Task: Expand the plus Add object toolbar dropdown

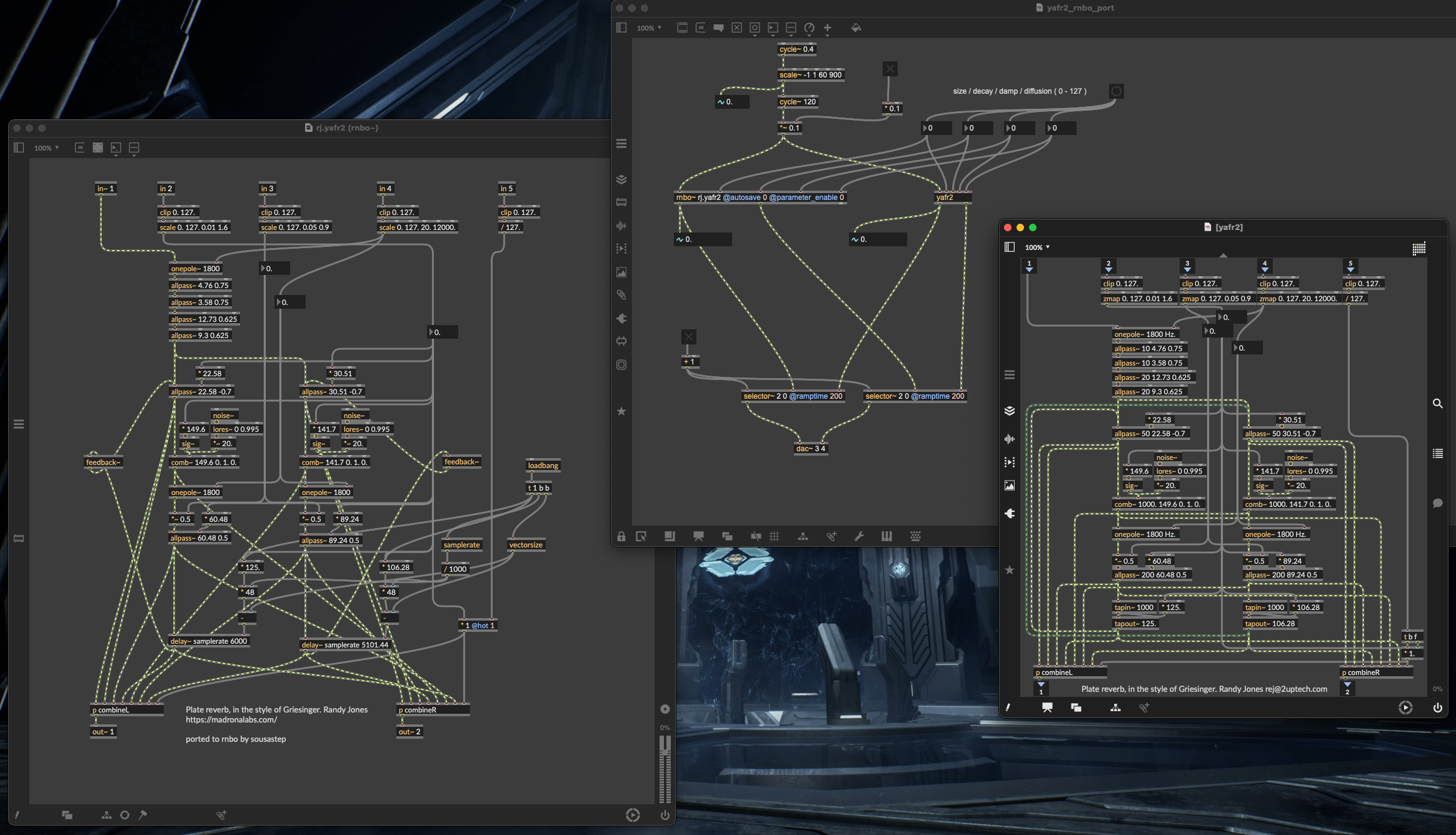Action: (x=827, y=28)
